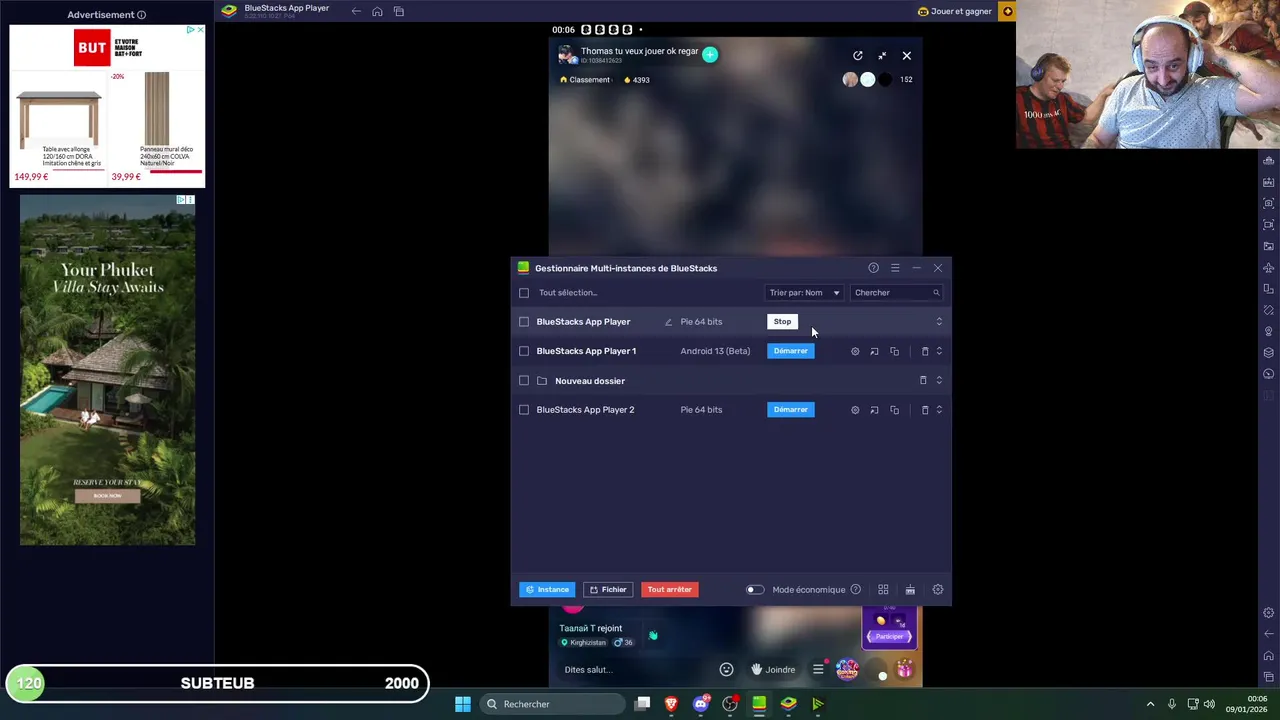Open Multi-instance manager settings gear at bottom
1280x720 pixels.
click(938, 590)
